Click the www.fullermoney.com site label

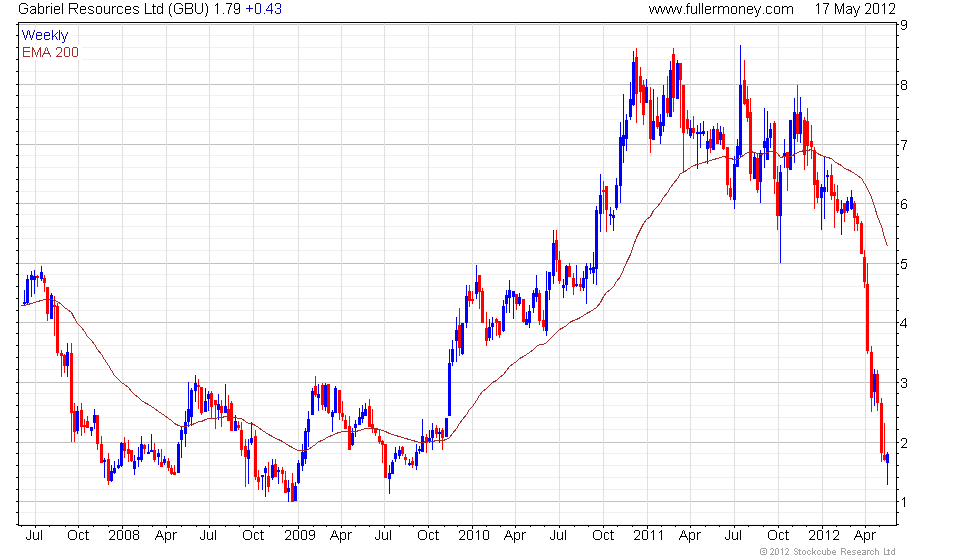(721, 9)
